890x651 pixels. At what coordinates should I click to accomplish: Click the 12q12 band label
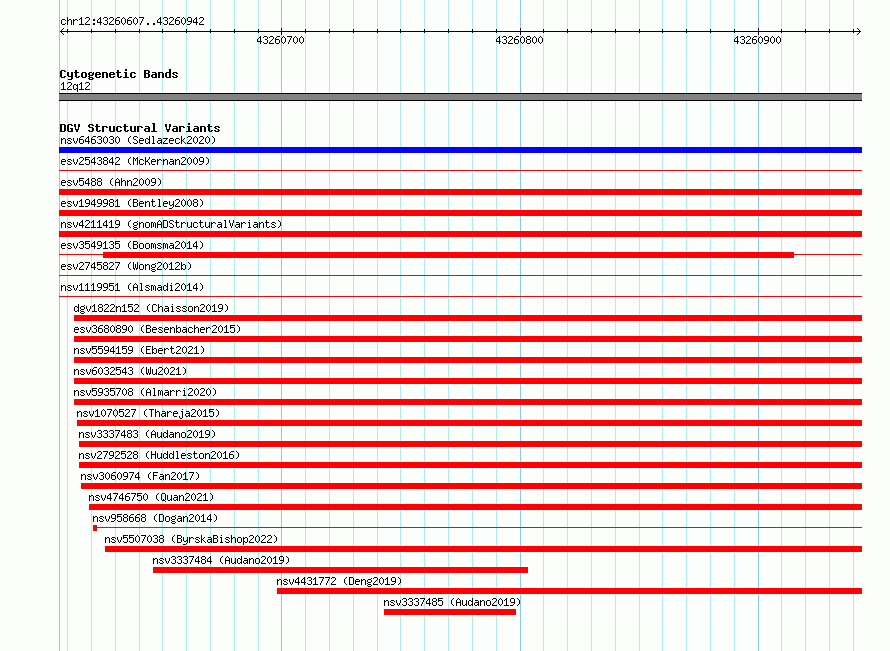pos(75,86)
